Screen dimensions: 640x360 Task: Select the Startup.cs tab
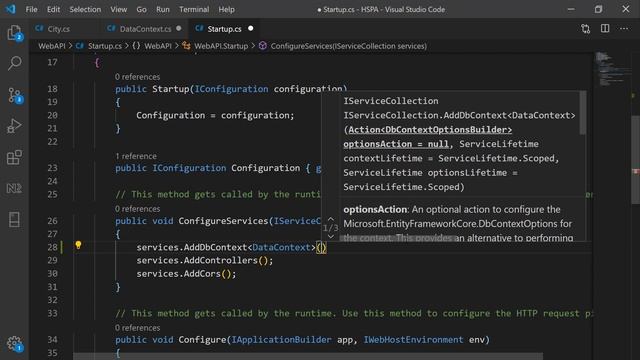[224, 29]
